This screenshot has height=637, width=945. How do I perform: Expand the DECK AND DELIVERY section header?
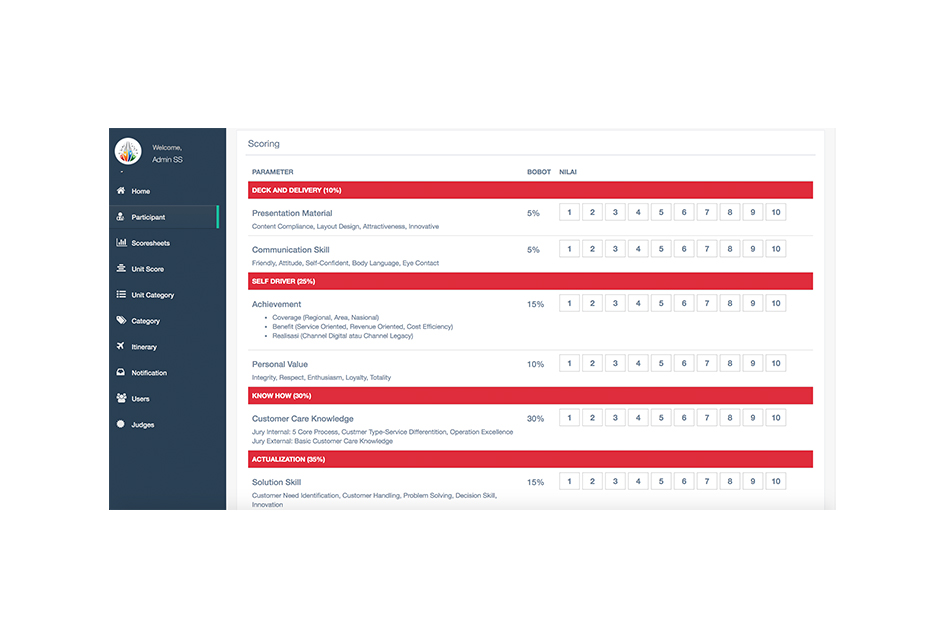coord(530,190)
